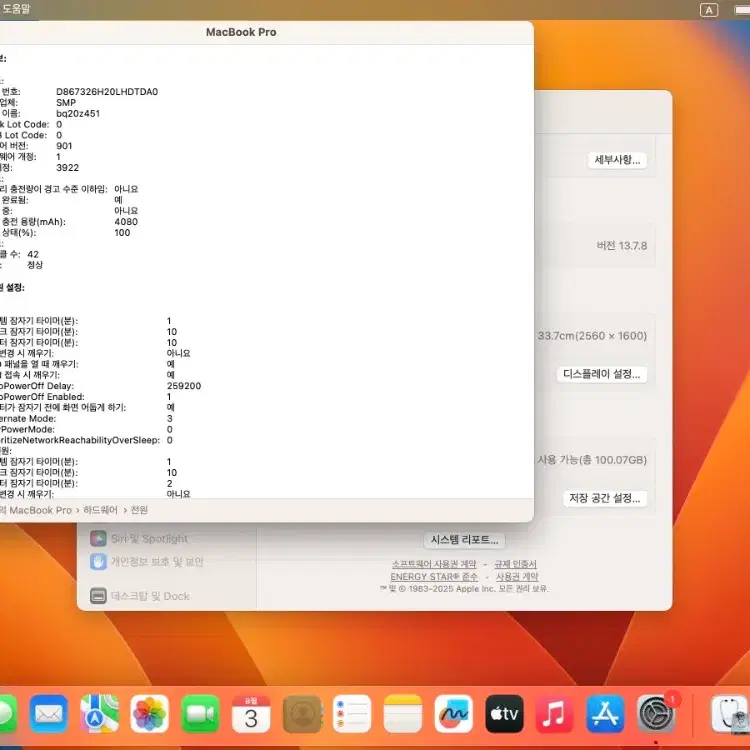Select serial value D867326H20LHDTDA0
The height and width of the screenshot is (750, 750).
(107, 92)
